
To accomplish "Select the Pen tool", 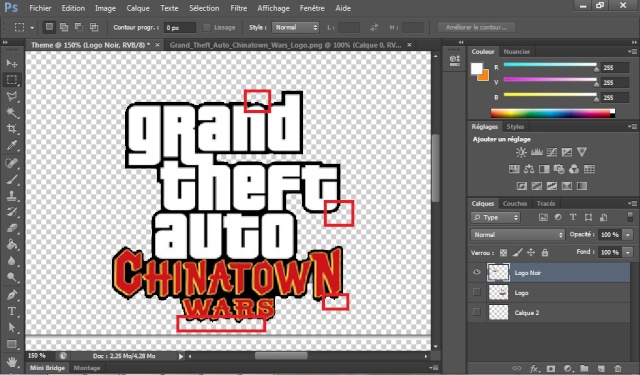I will [12, 294].
